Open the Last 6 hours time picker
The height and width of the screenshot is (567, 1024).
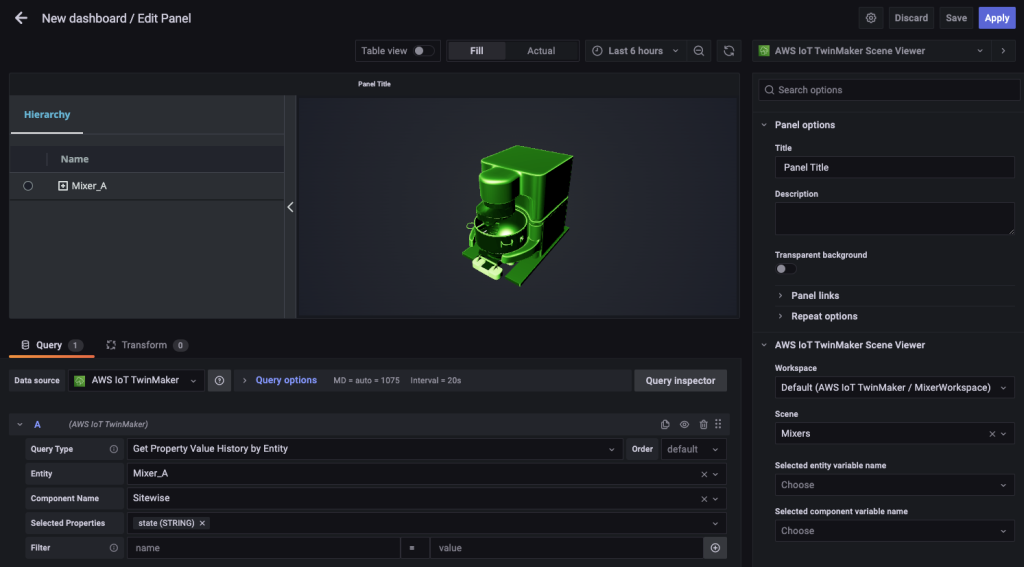[x=635, y=51]
